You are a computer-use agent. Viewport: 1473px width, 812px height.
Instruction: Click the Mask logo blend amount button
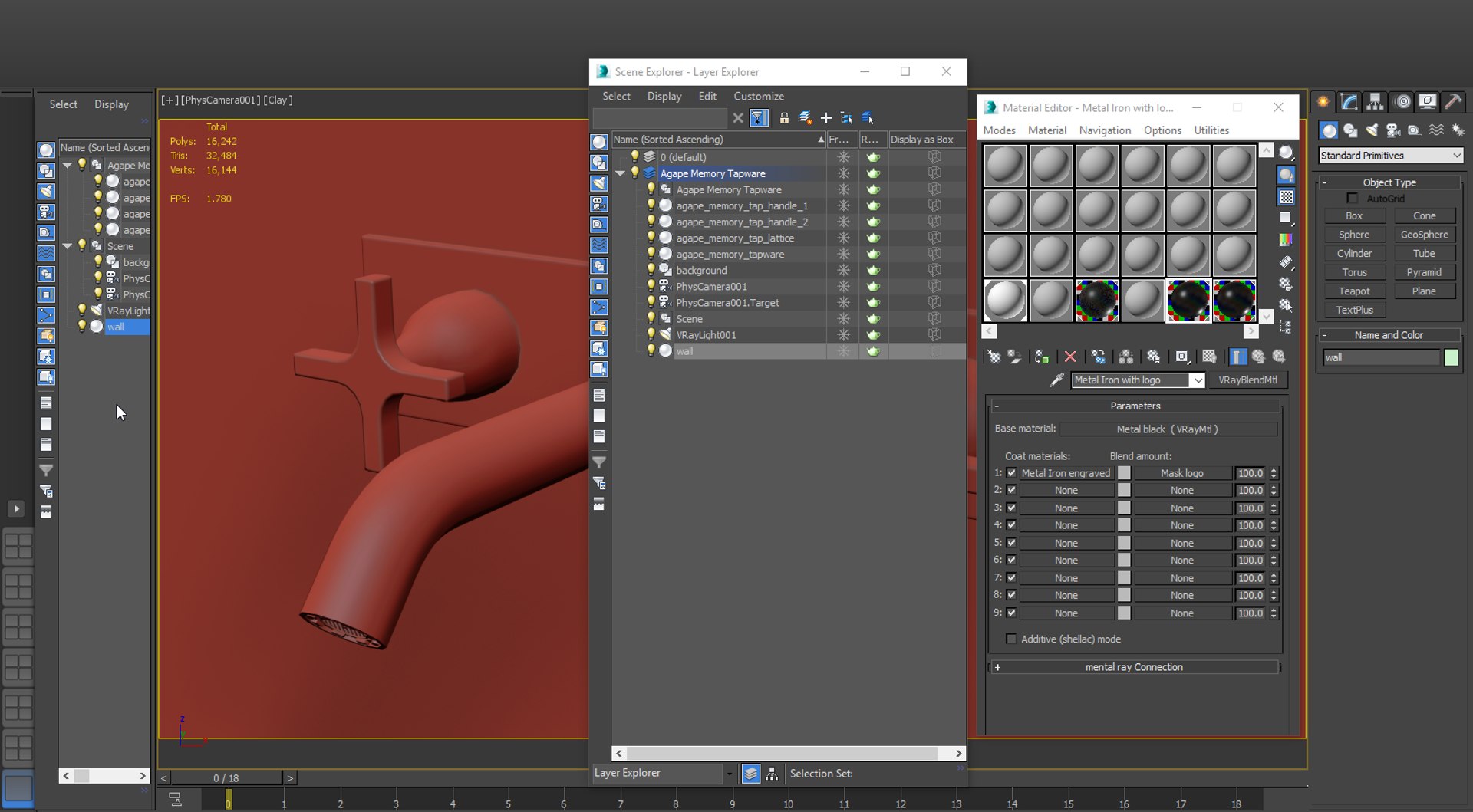(x=1181, y=473)
